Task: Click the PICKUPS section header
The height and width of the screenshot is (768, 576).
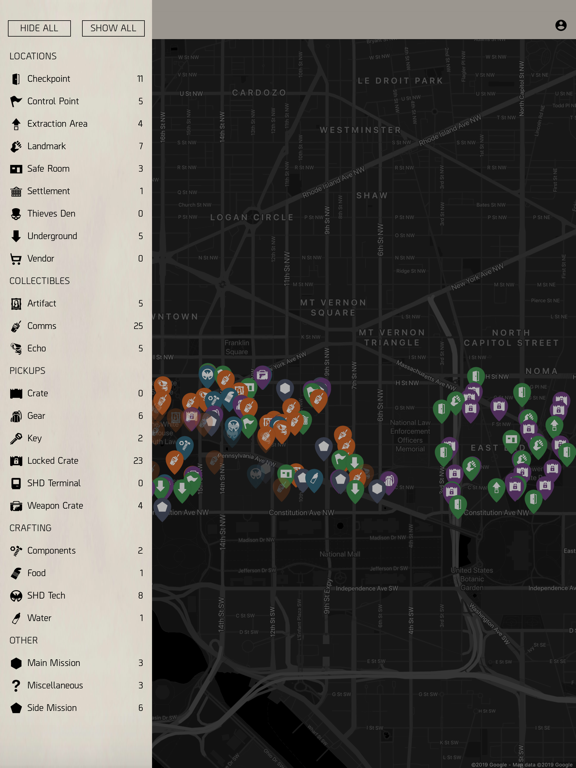Action: (27, 371)
